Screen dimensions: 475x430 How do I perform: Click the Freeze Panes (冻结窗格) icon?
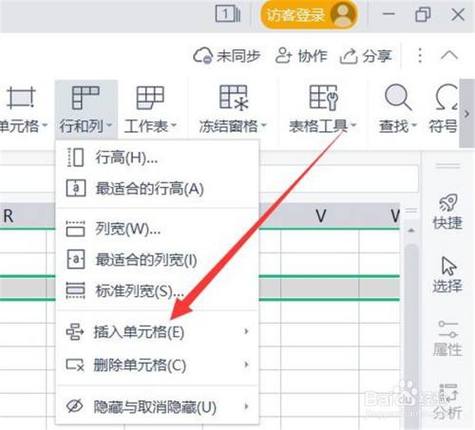234,97
